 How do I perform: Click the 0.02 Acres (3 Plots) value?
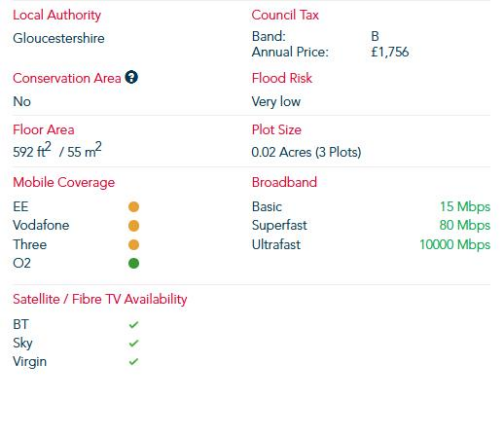(x=306, y=152)
